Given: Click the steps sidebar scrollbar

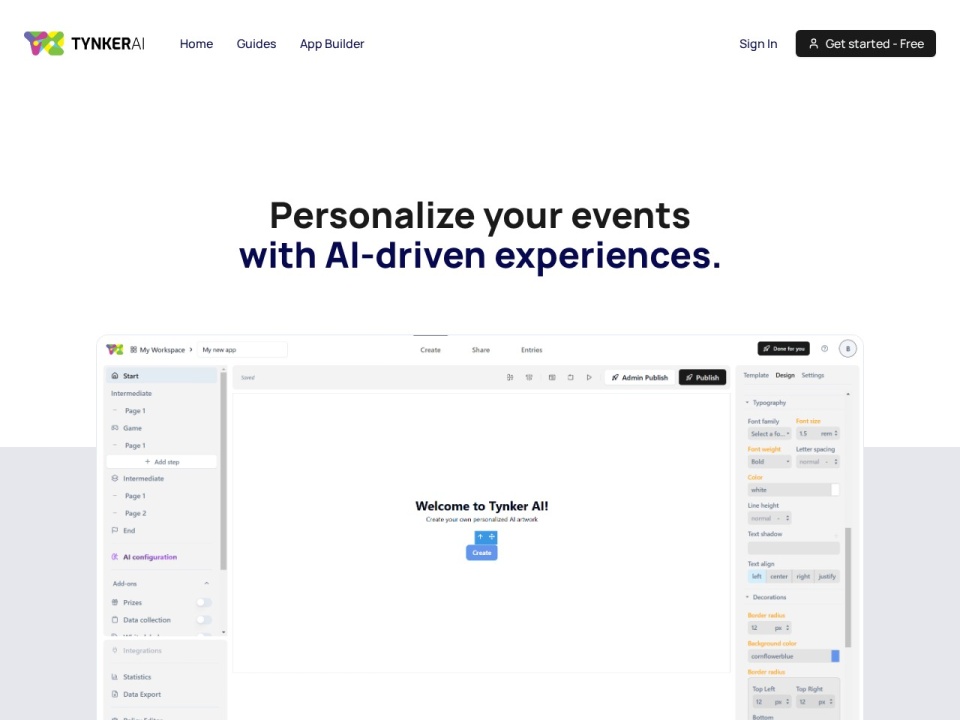Looking at the screenshot, I should (x=223, y=471).
